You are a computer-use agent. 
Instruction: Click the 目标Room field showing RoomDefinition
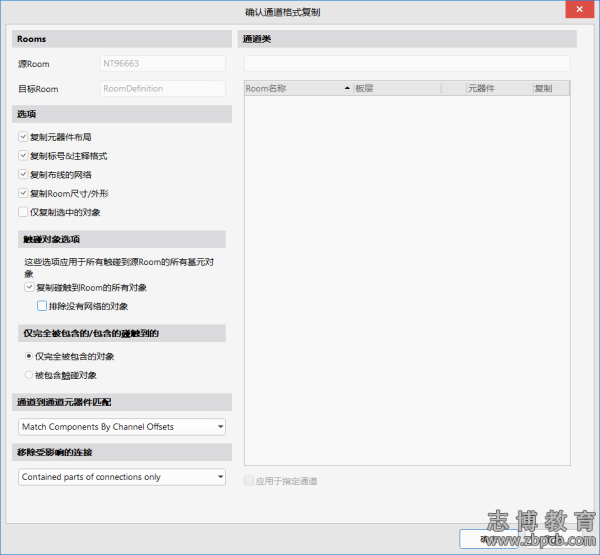[x=163, y=88]
